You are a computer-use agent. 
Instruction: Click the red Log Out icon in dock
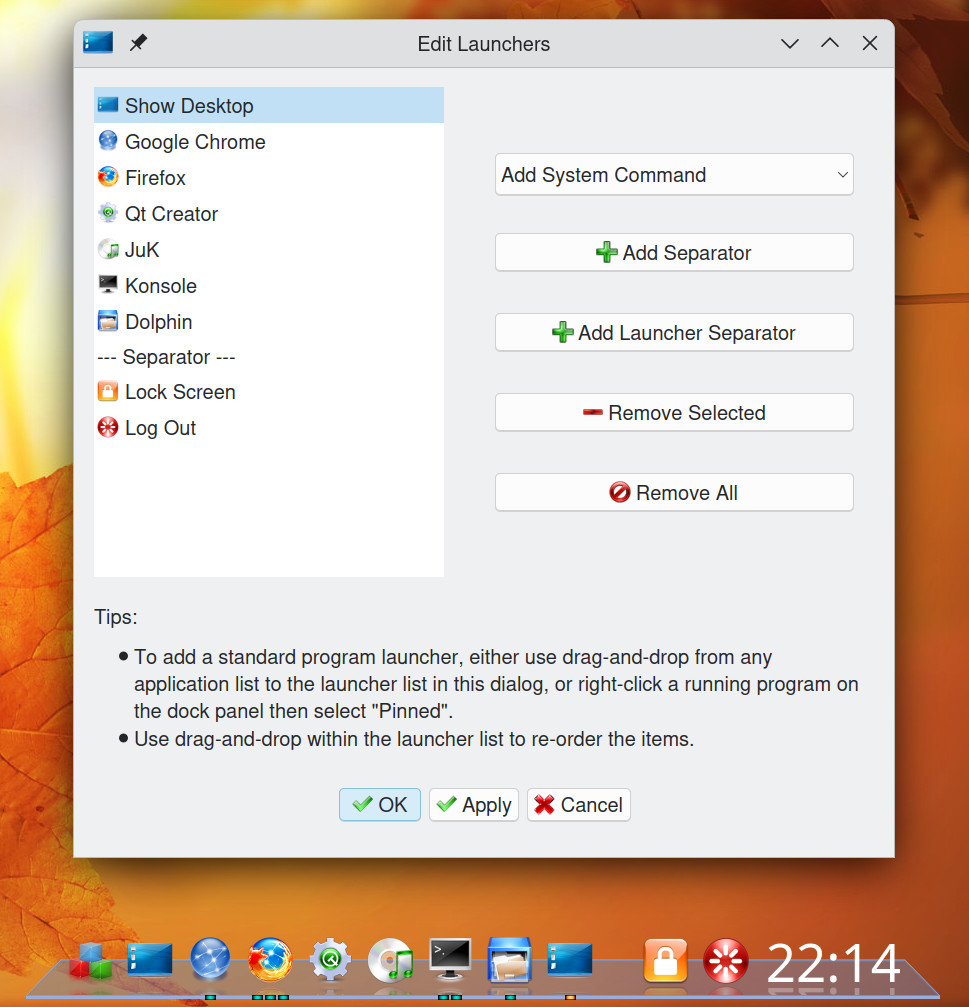click(x=726, y=961)
